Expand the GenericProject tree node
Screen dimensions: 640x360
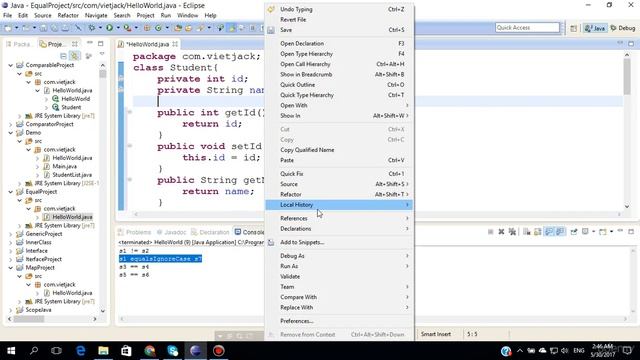(11, 234)
